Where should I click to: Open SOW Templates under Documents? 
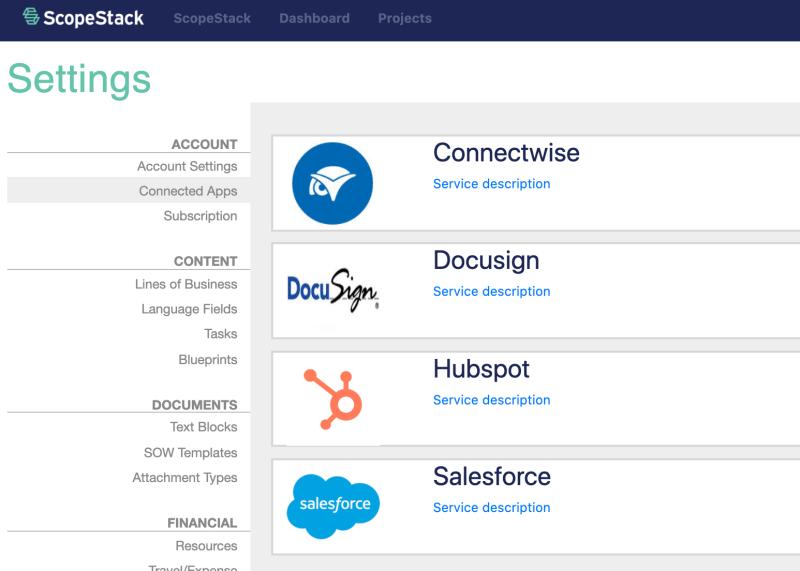click(x=190, y=453)
